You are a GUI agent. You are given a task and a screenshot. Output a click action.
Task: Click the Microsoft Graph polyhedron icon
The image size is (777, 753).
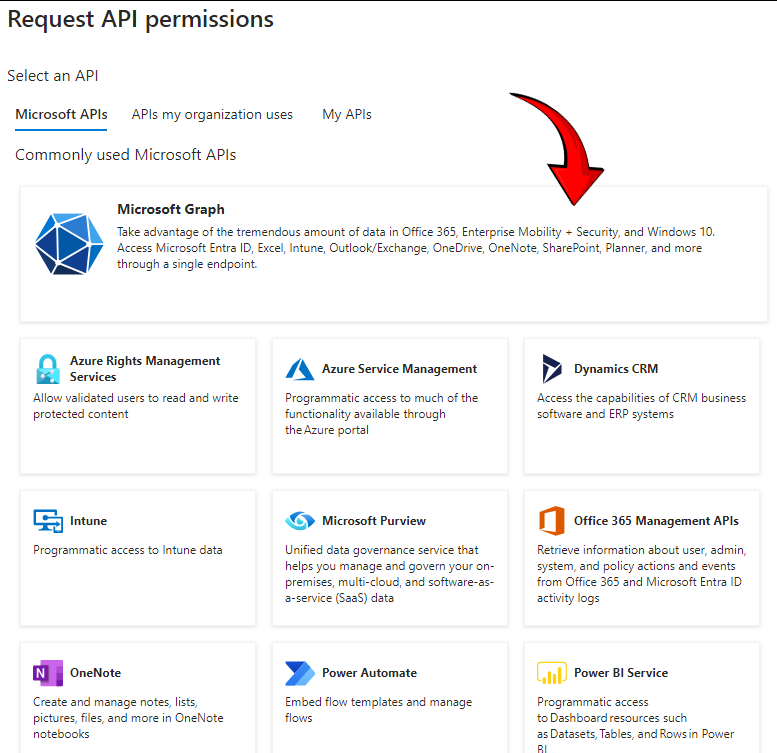coord(69,244)
